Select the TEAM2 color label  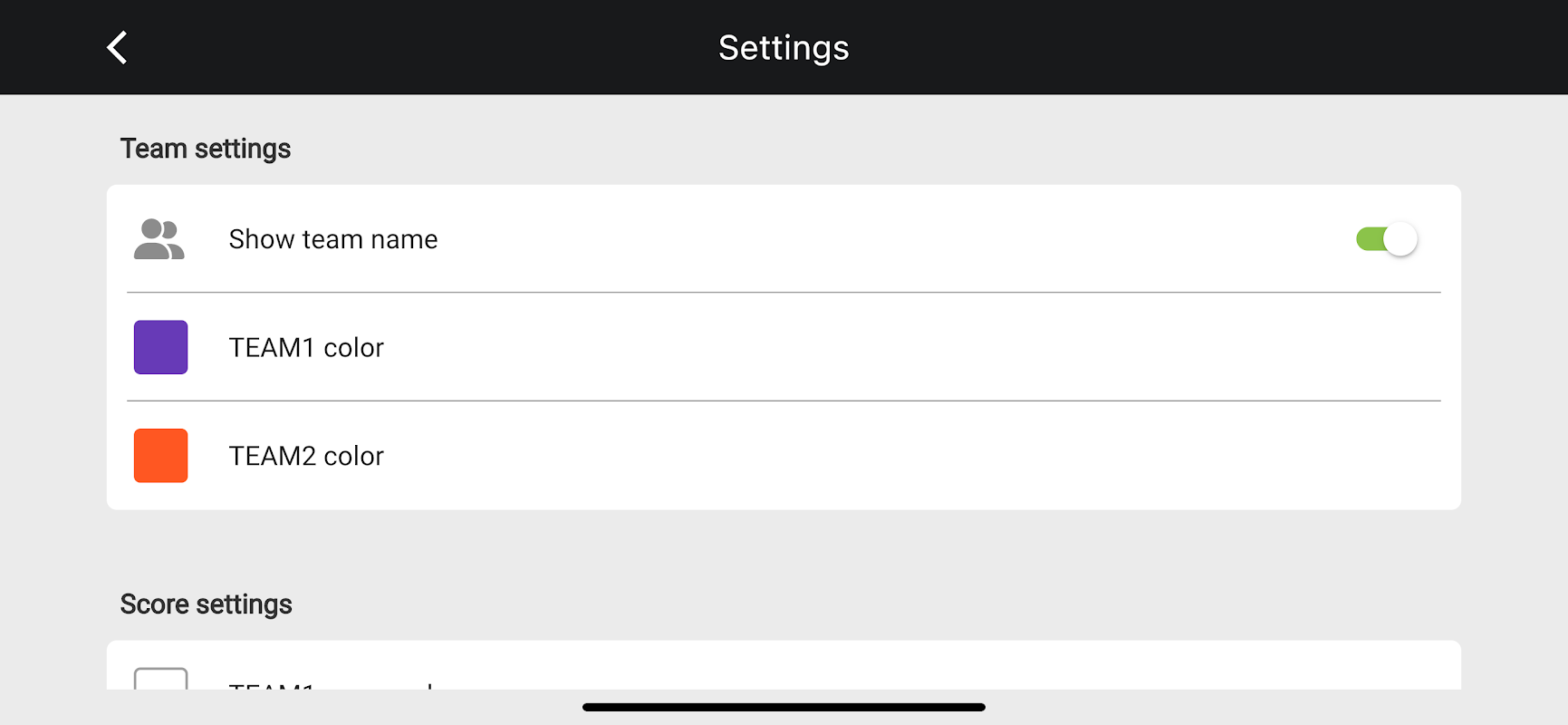[306, 456]
